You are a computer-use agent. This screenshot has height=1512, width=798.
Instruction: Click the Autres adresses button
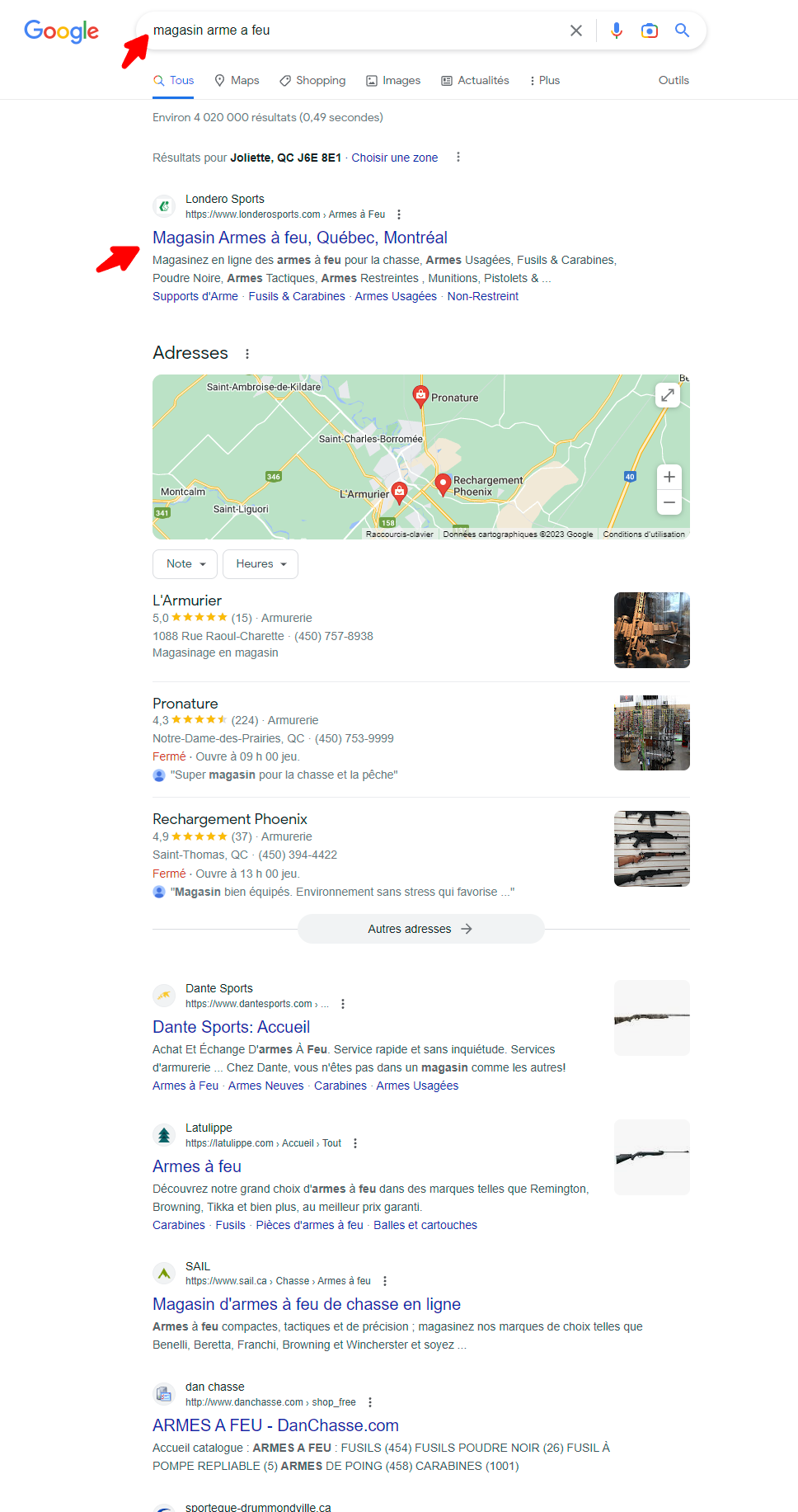(x=420, y=929)
